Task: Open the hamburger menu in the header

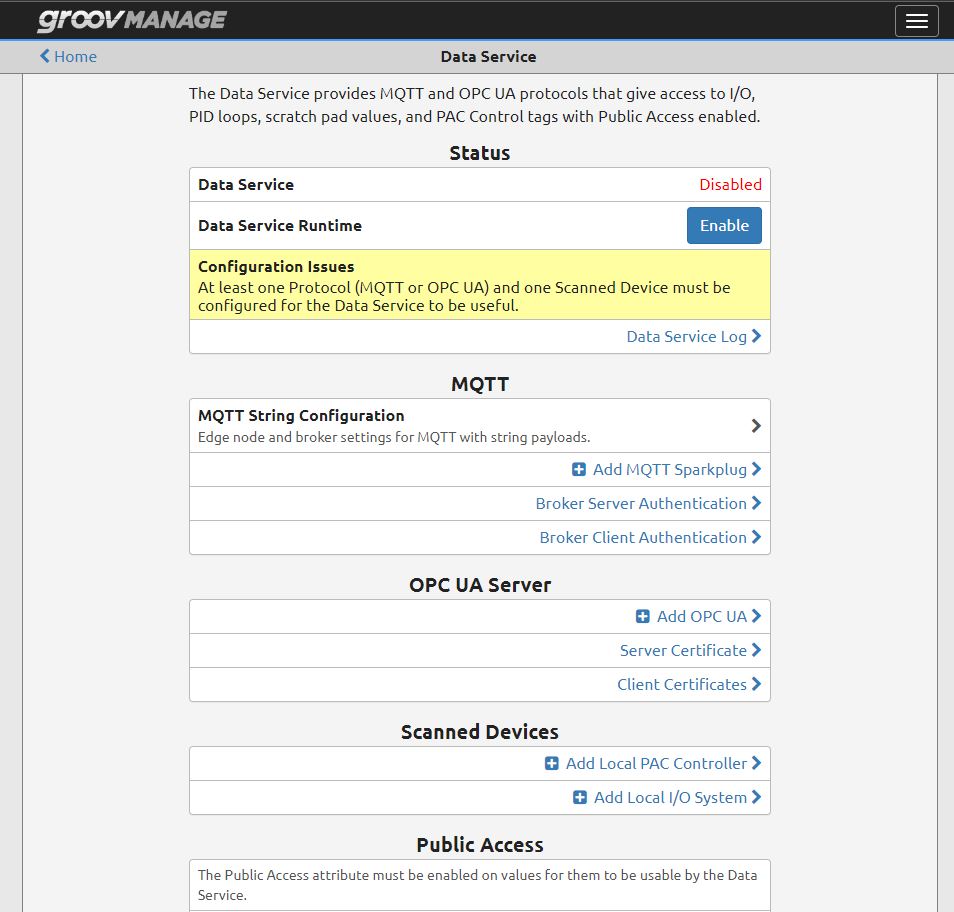Action: click(x=916, y=21)
